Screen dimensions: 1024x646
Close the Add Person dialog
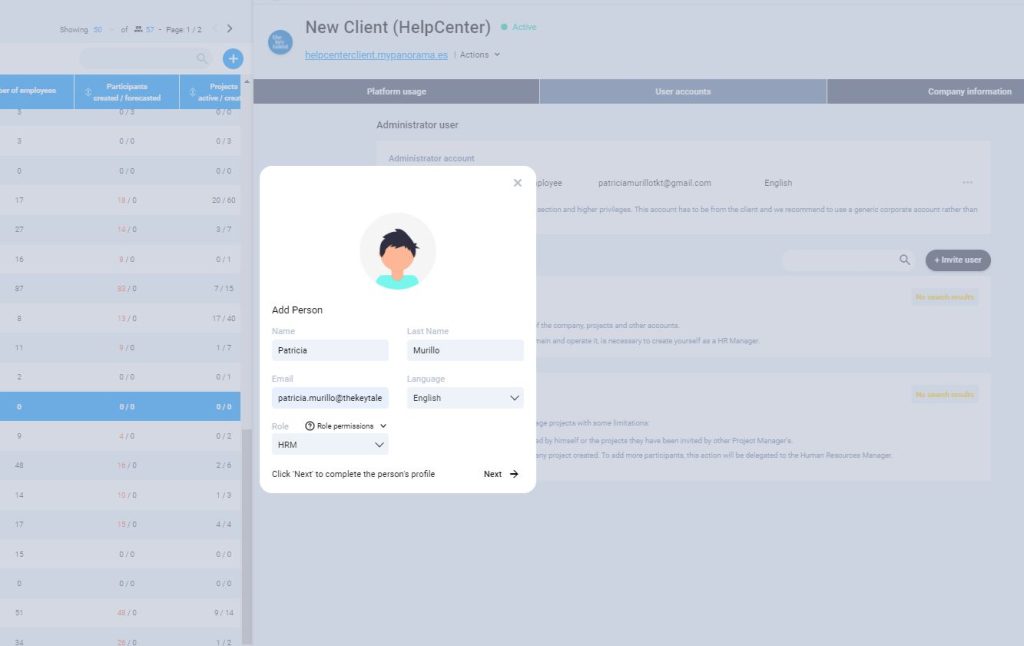tap(517, 183)
